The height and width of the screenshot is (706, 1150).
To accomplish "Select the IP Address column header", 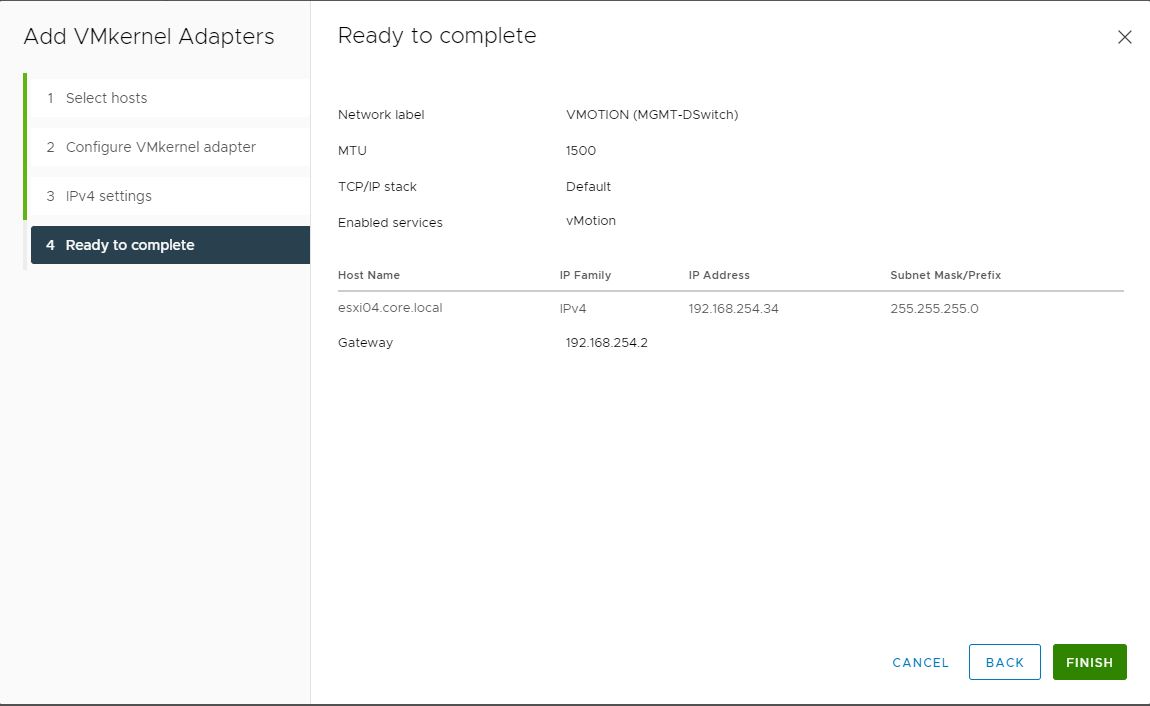I will coord(719,275).
